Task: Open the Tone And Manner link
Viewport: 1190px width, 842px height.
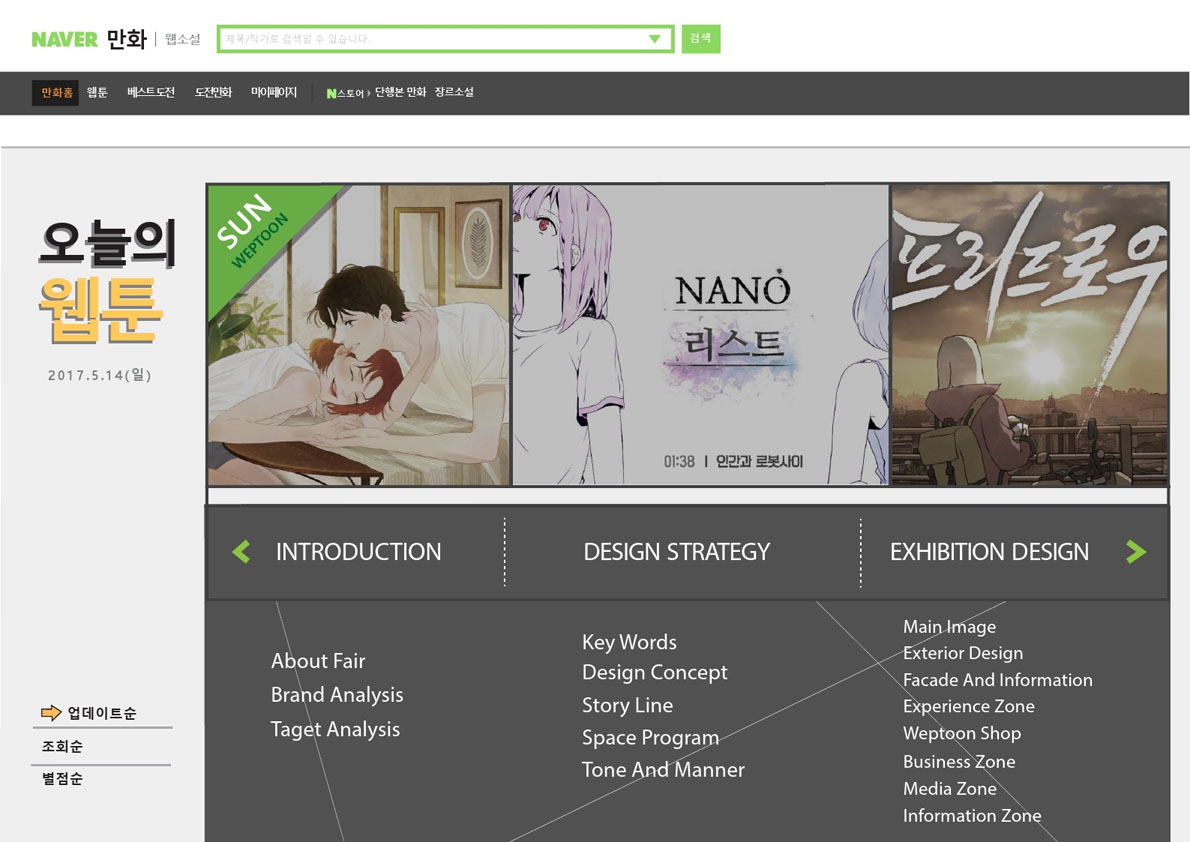Action: click(x=663, y=770)
